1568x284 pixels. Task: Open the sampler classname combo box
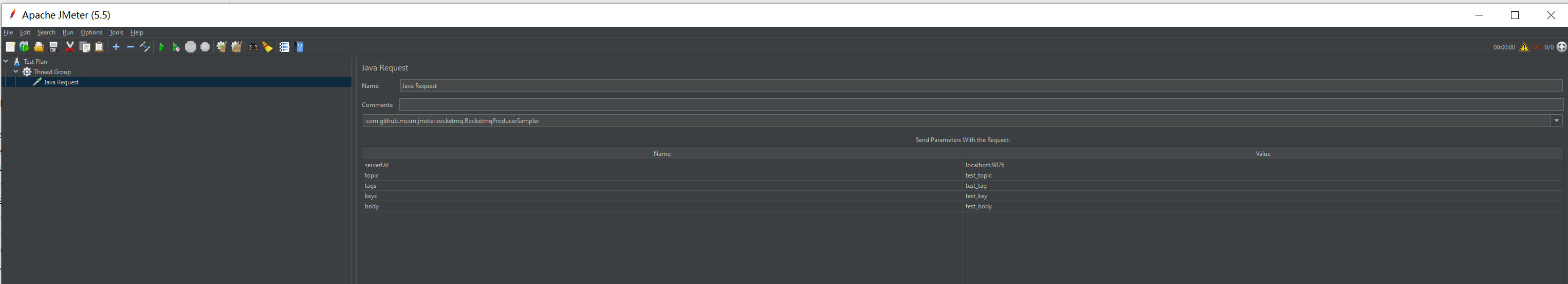[963, 121]
